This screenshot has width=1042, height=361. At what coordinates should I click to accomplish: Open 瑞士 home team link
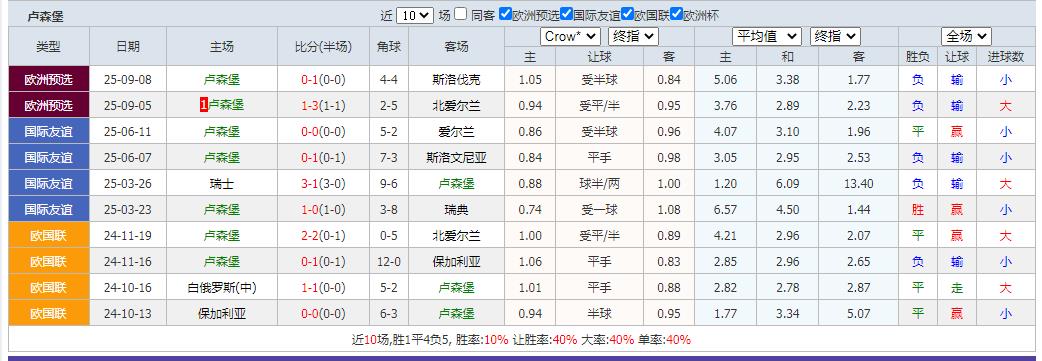[222, 183]
